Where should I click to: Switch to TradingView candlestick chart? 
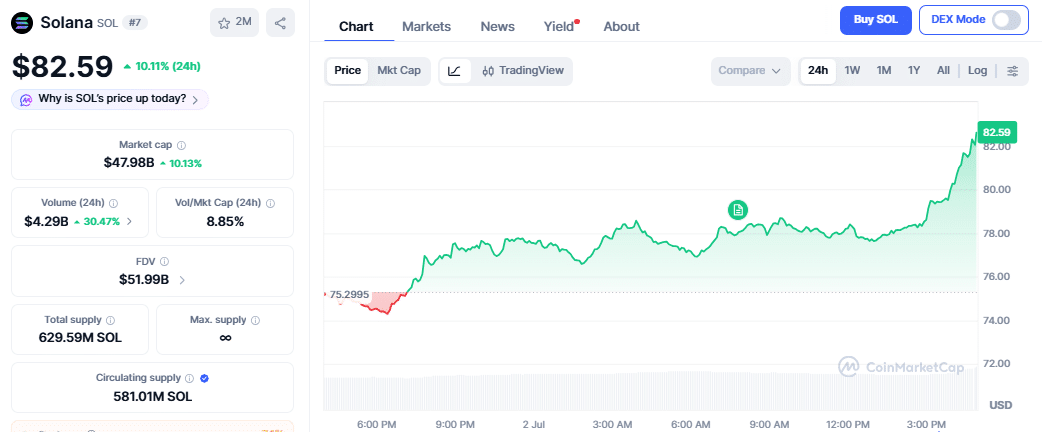522,70
